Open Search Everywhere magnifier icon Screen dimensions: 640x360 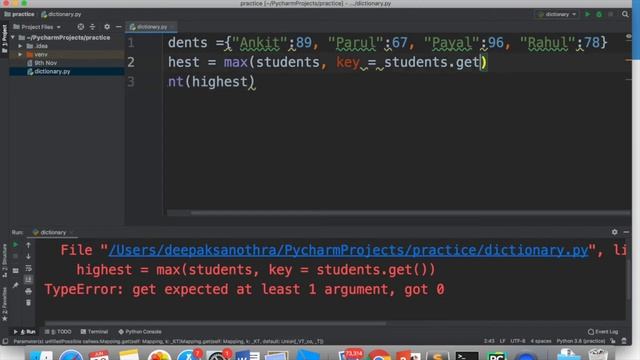pos(625,14)
